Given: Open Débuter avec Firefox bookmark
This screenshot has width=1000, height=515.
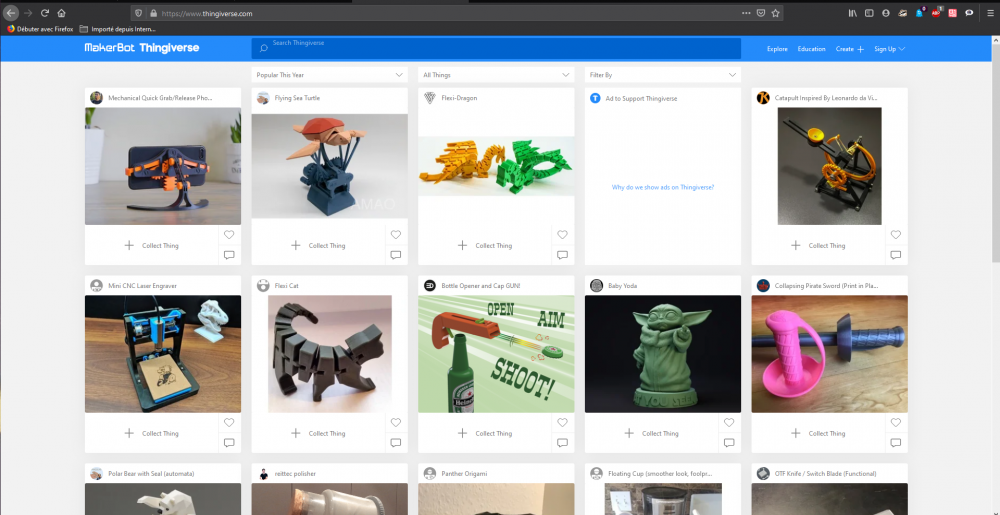Looking at the screenshot, I should click(x=40, y=29).
